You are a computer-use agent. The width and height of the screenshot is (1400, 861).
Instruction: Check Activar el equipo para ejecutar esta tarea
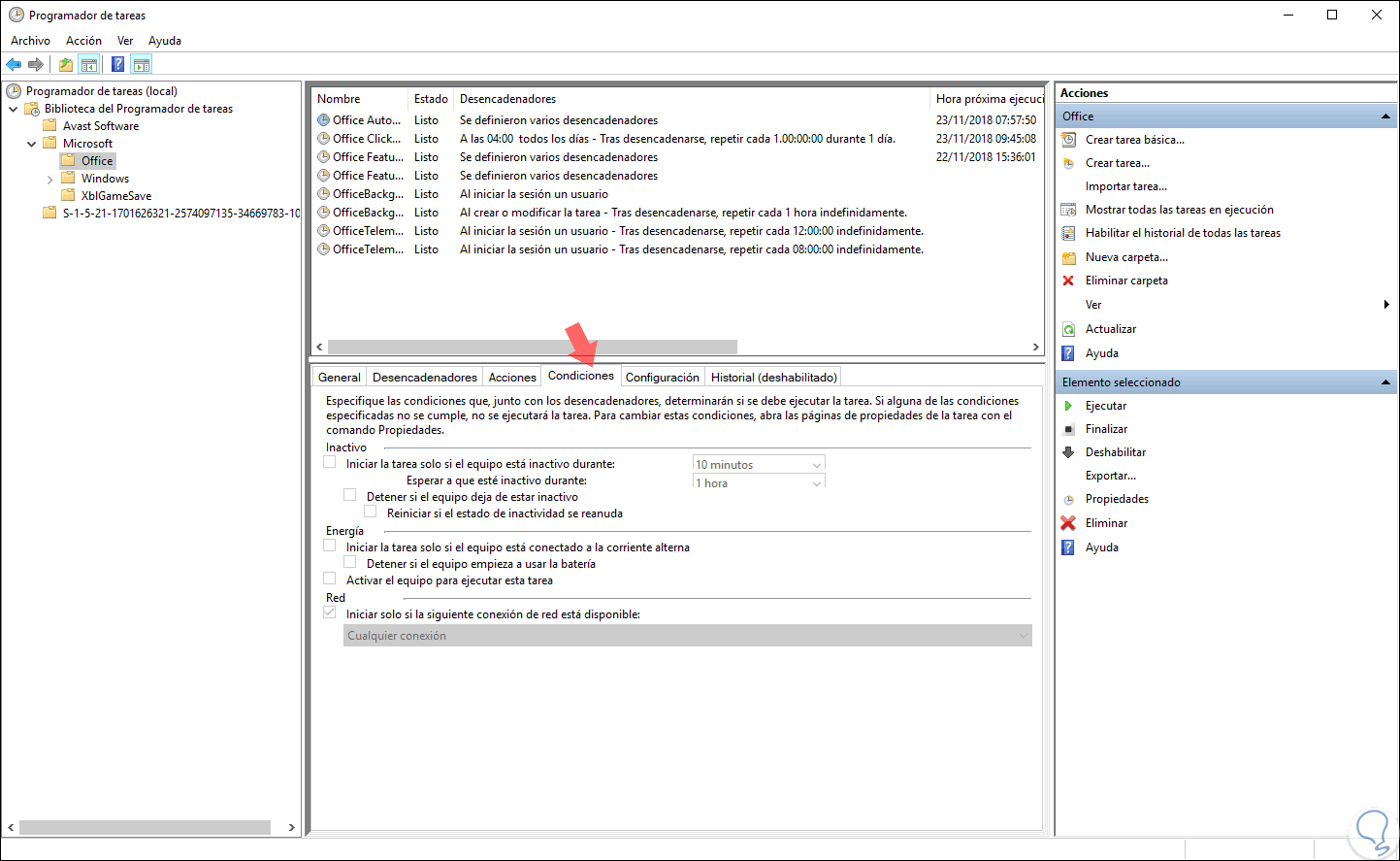click(x=329, y=580)
